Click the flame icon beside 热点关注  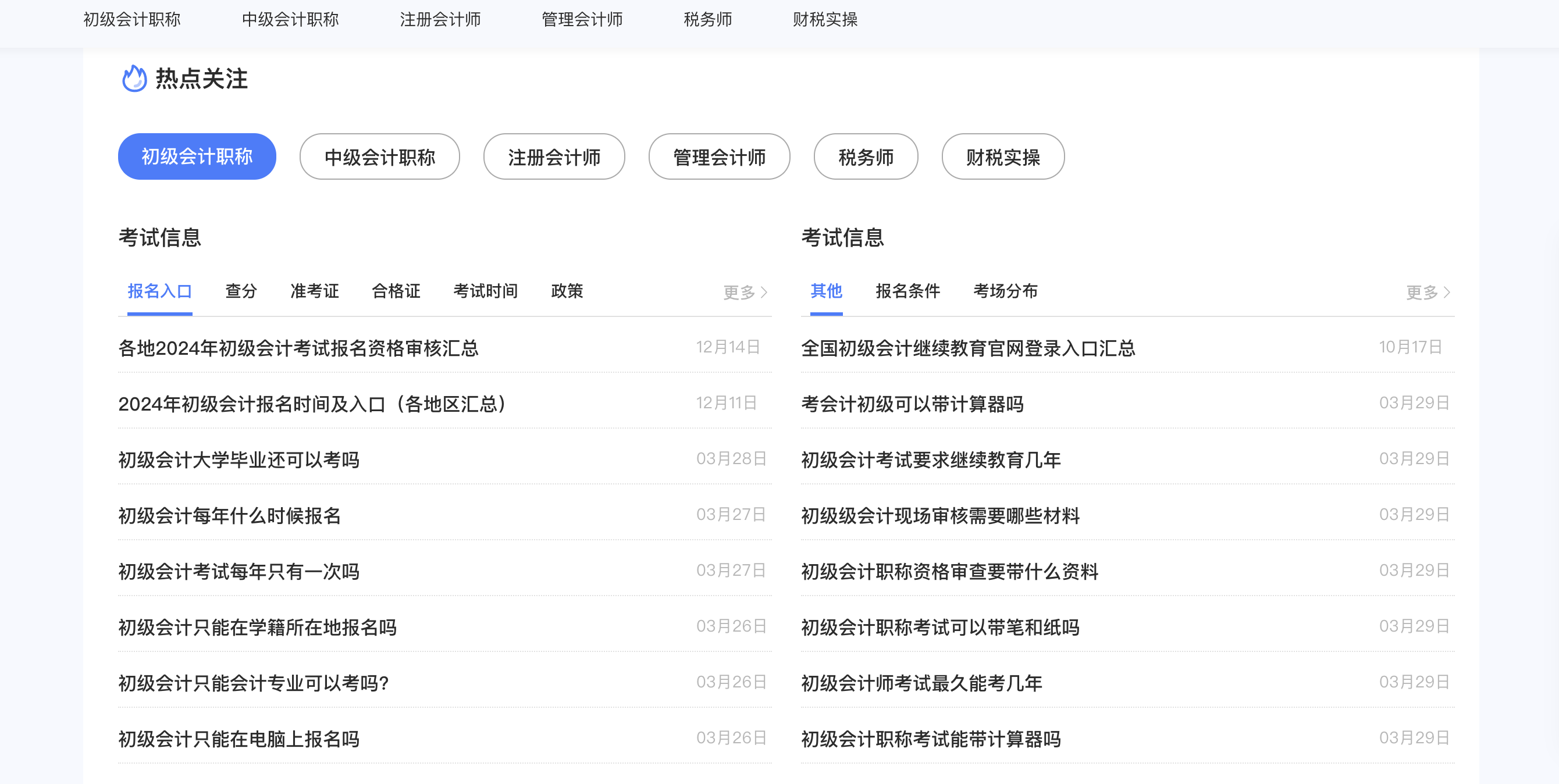point(134,79)
